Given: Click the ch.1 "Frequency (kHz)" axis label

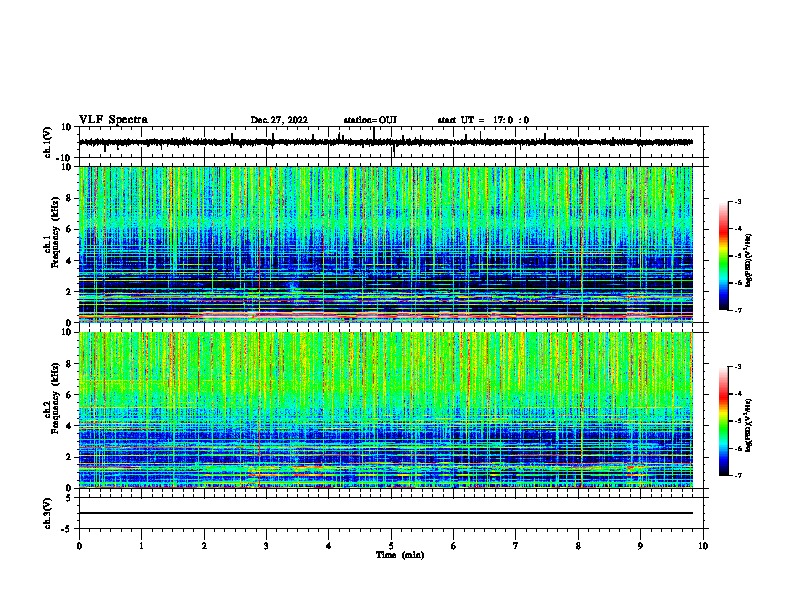Looking at the screenshot, I should click(x=55, y=233).
